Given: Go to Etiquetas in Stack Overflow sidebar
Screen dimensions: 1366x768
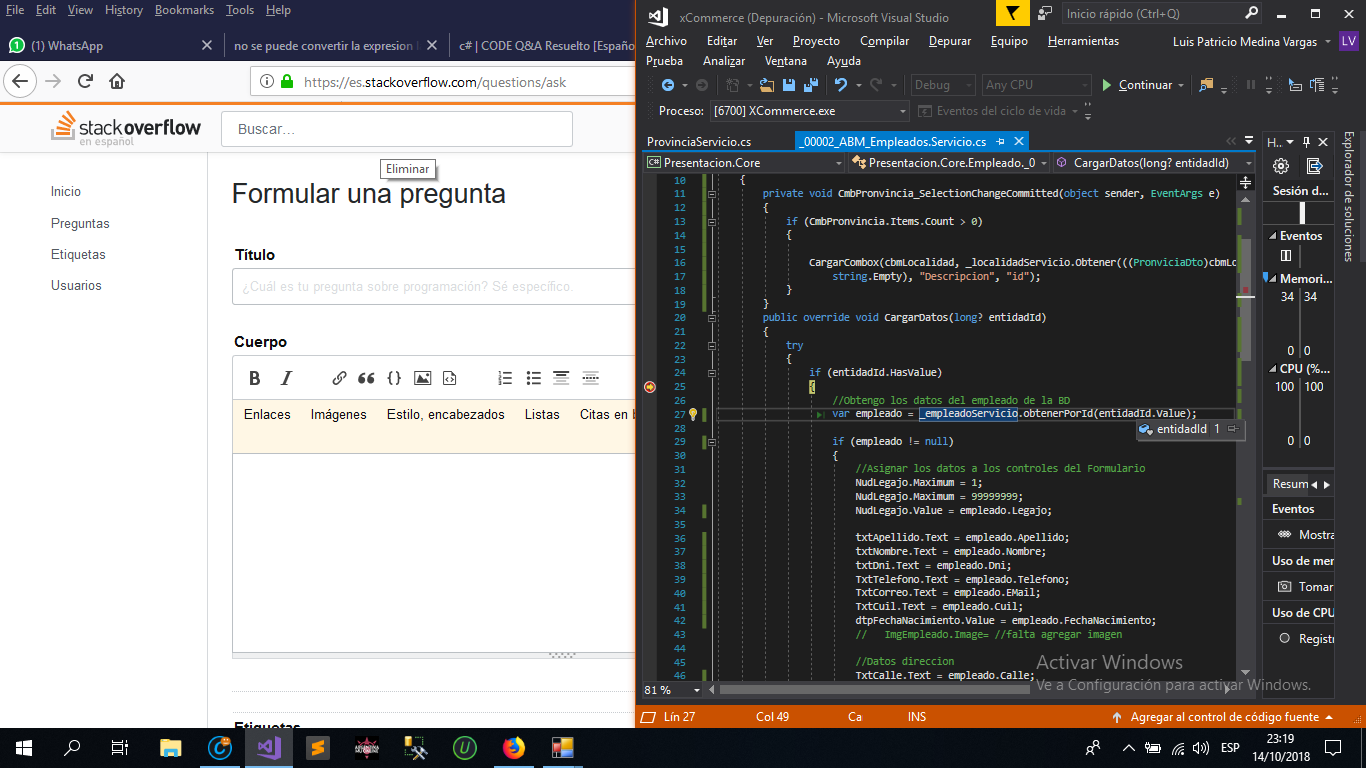Looking at the screenshot, I should click(78, 254).
